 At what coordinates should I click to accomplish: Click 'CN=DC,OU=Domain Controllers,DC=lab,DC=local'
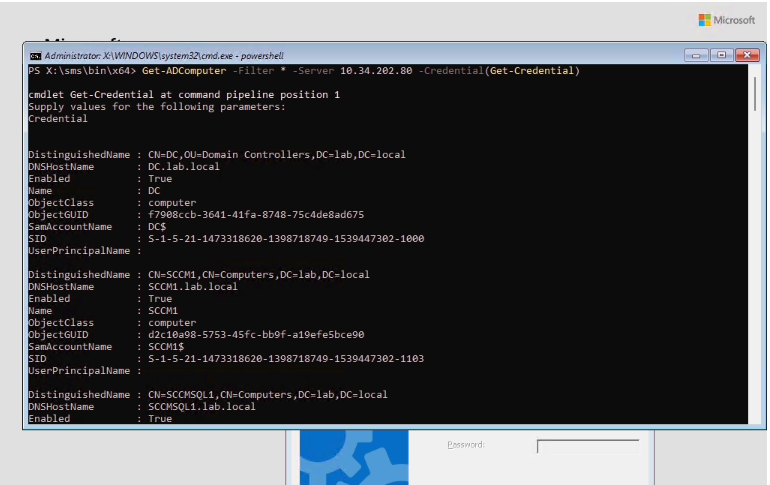(x=277, y=155)
